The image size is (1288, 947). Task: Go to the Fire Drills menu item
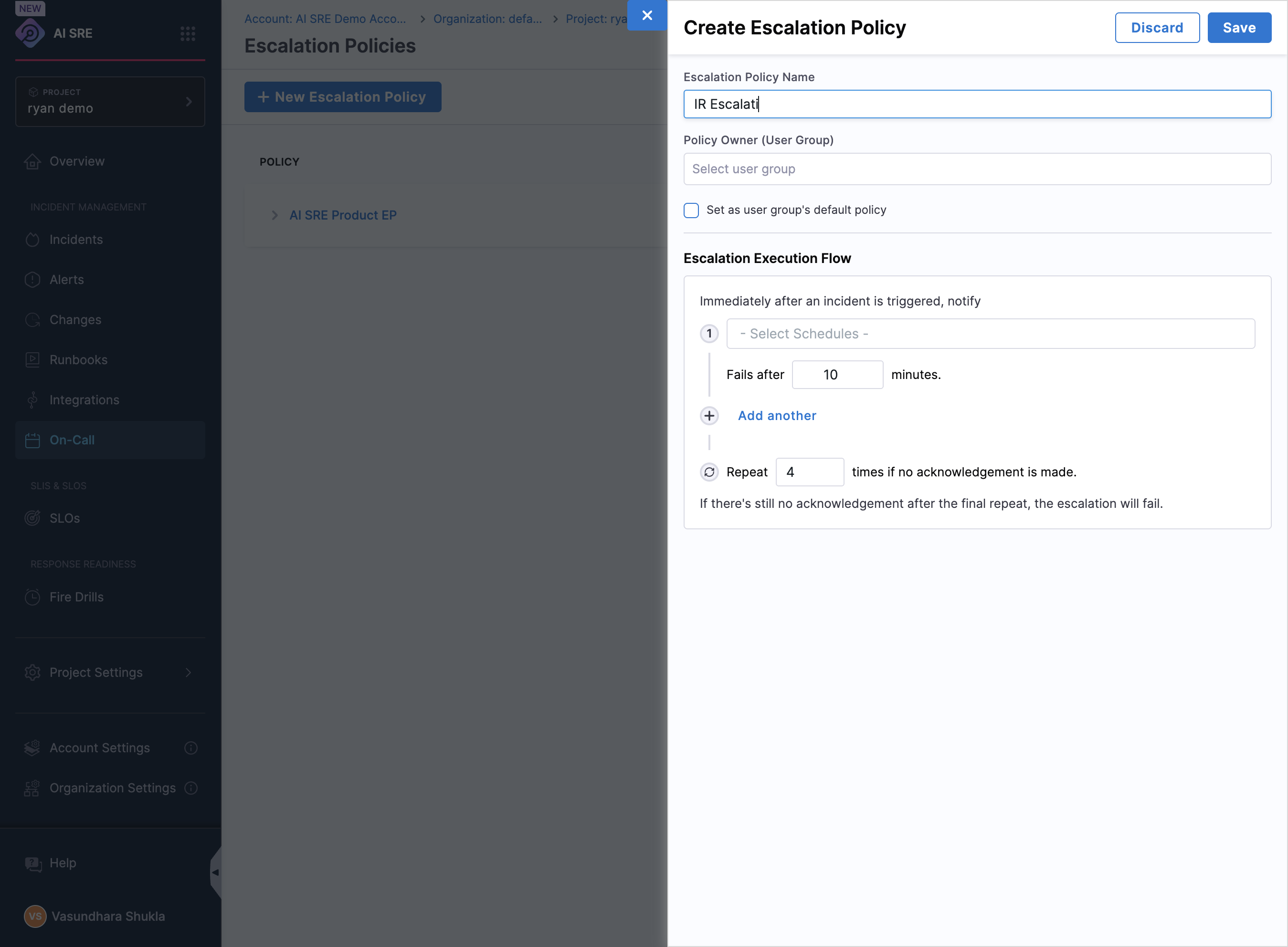tap(110, 597)
